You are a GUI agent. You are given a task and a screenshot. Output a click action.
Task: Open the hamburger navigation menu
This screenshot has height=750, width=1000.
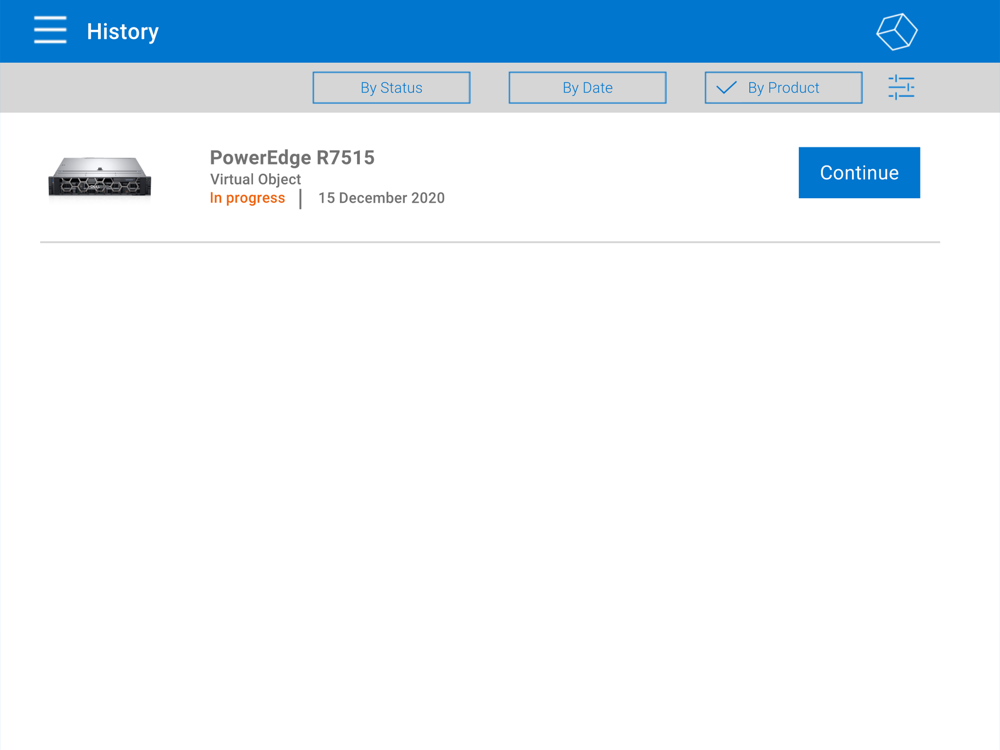50,30
